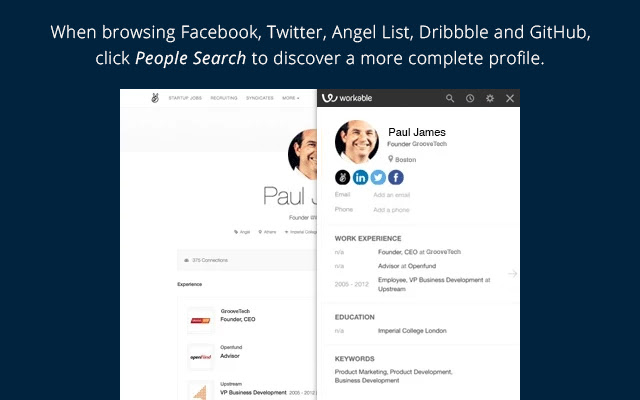Click the Workable logo

click(x=347, y=98)
